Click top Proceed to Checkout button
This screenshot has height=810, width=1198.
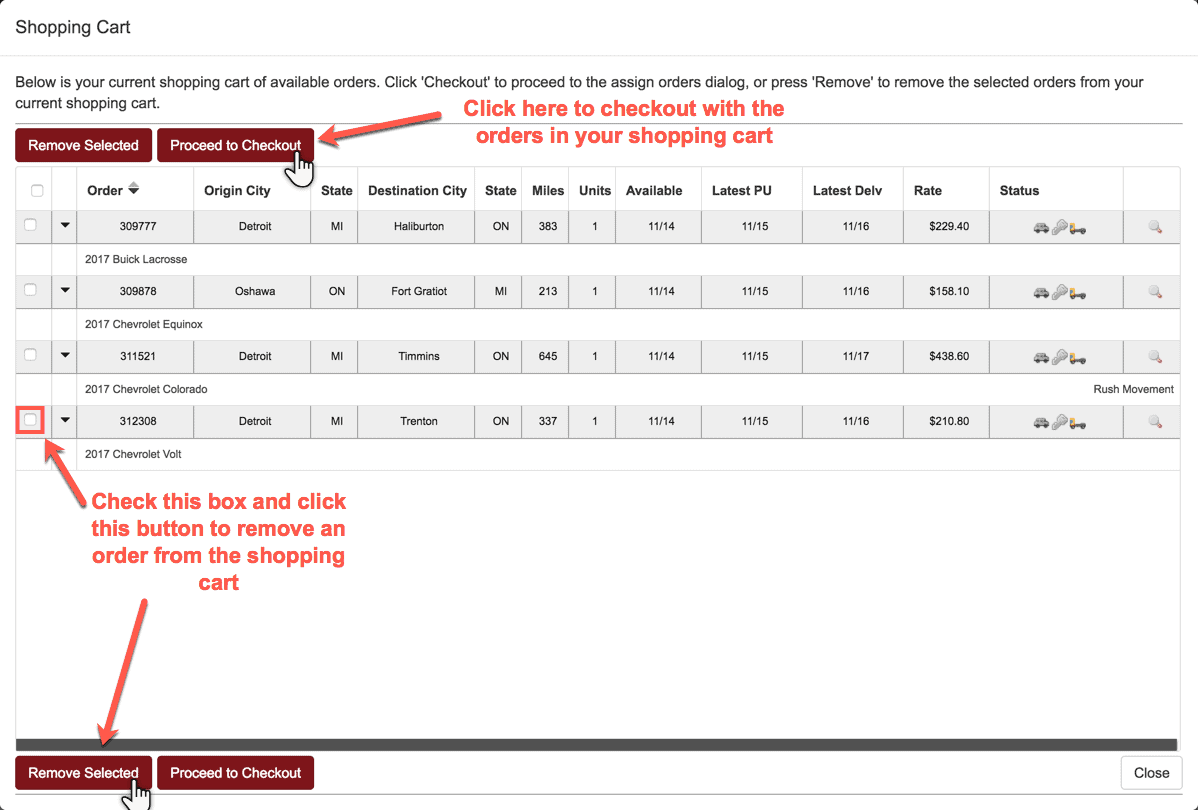pos(235,145)
